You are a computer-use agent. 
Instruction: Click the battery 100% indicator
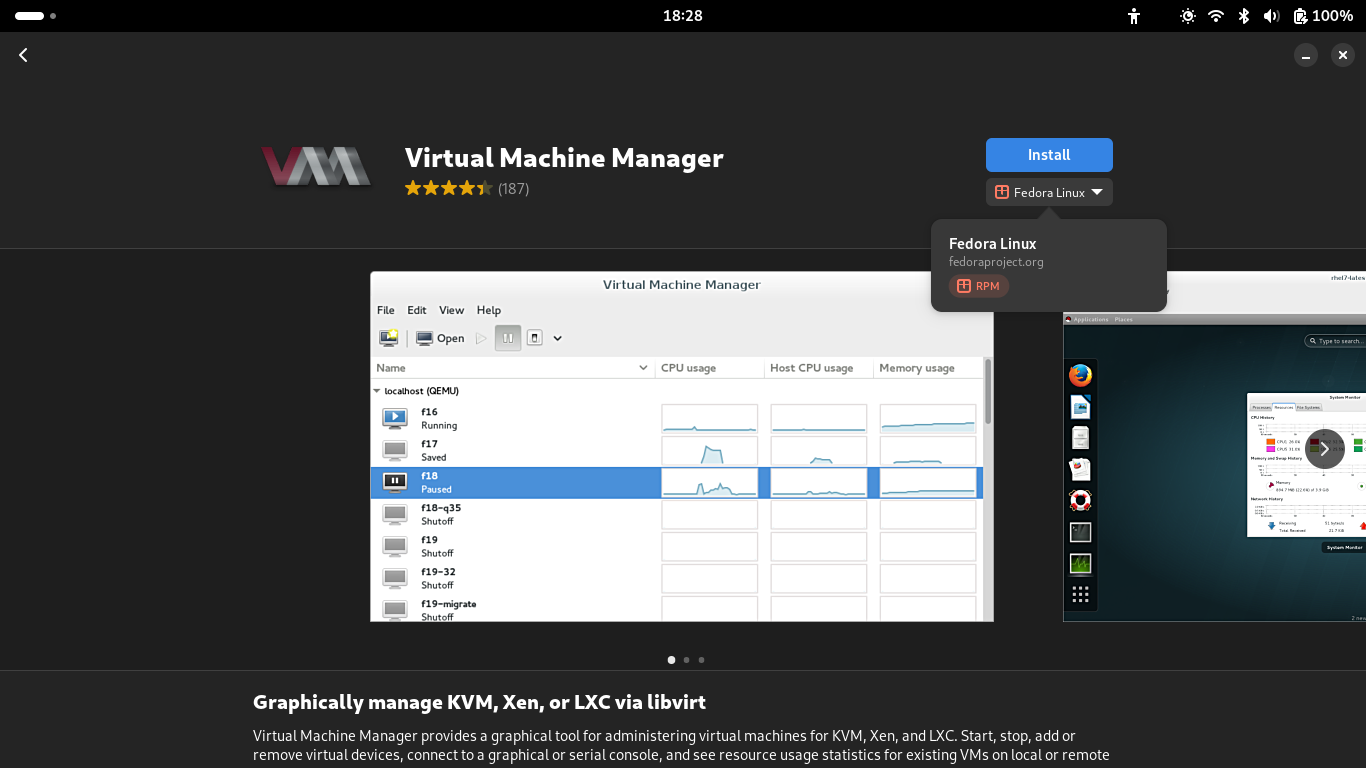point(1323,16)
